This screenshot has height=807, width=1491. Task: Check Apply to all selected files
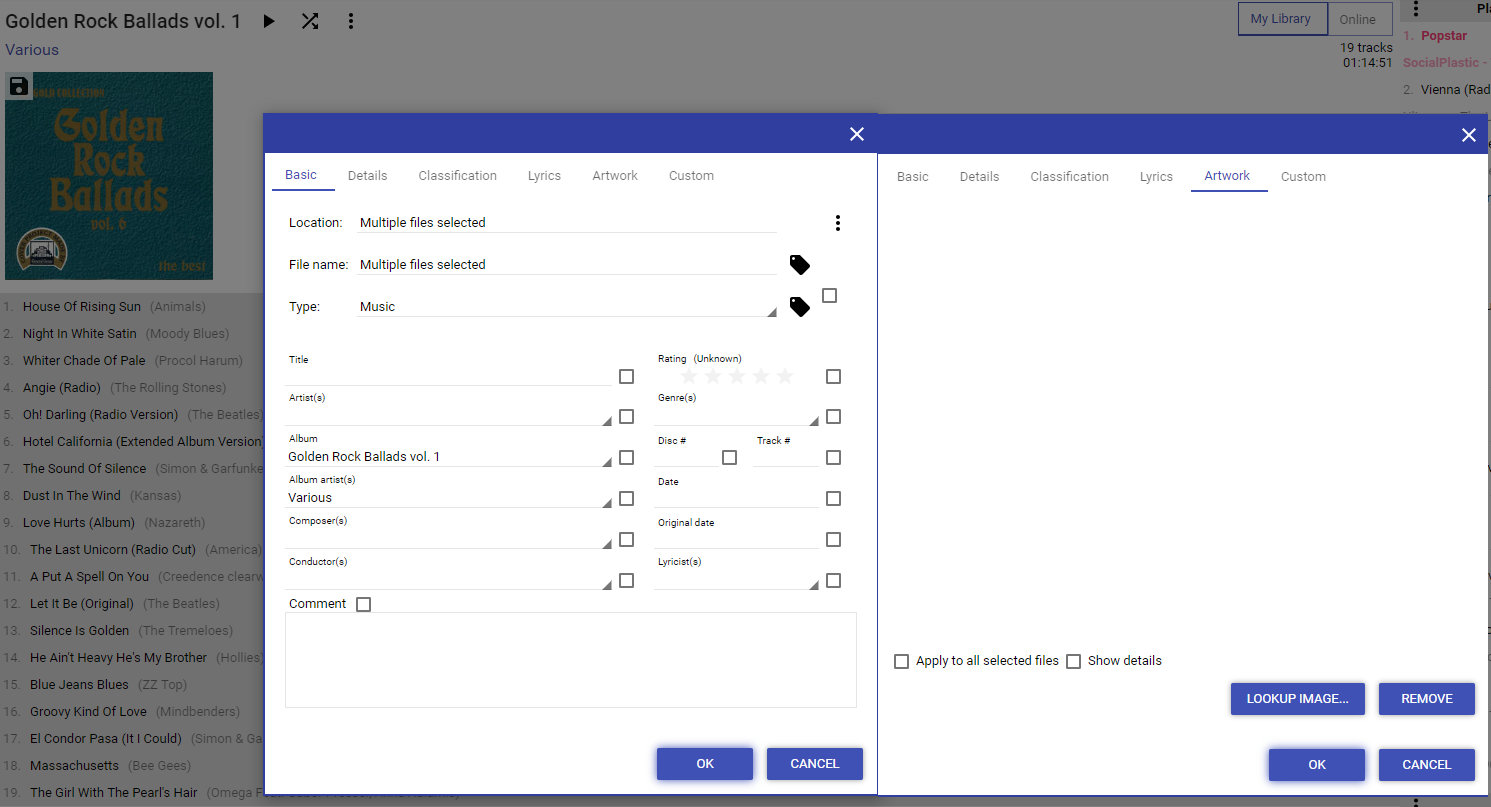pos(902,661)
